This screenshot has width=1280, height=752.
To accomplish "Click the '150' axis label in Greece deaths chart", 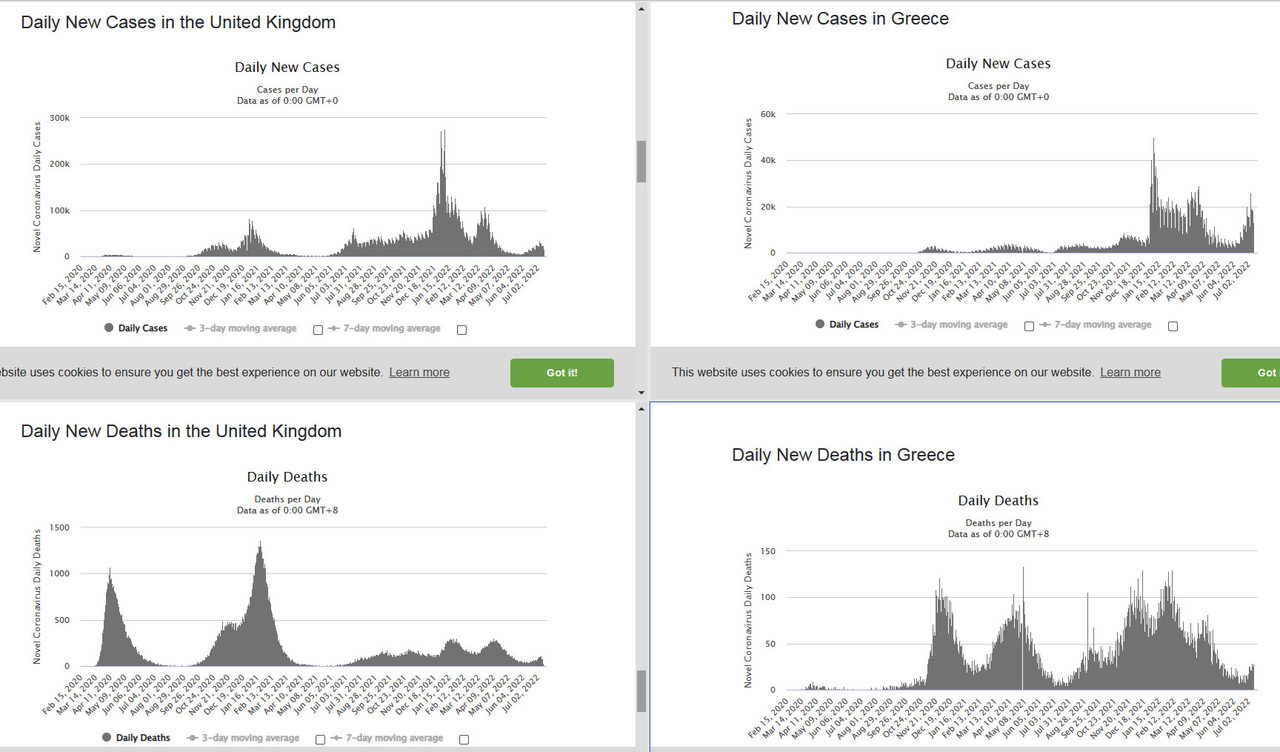I will click(x=768, y=551).
